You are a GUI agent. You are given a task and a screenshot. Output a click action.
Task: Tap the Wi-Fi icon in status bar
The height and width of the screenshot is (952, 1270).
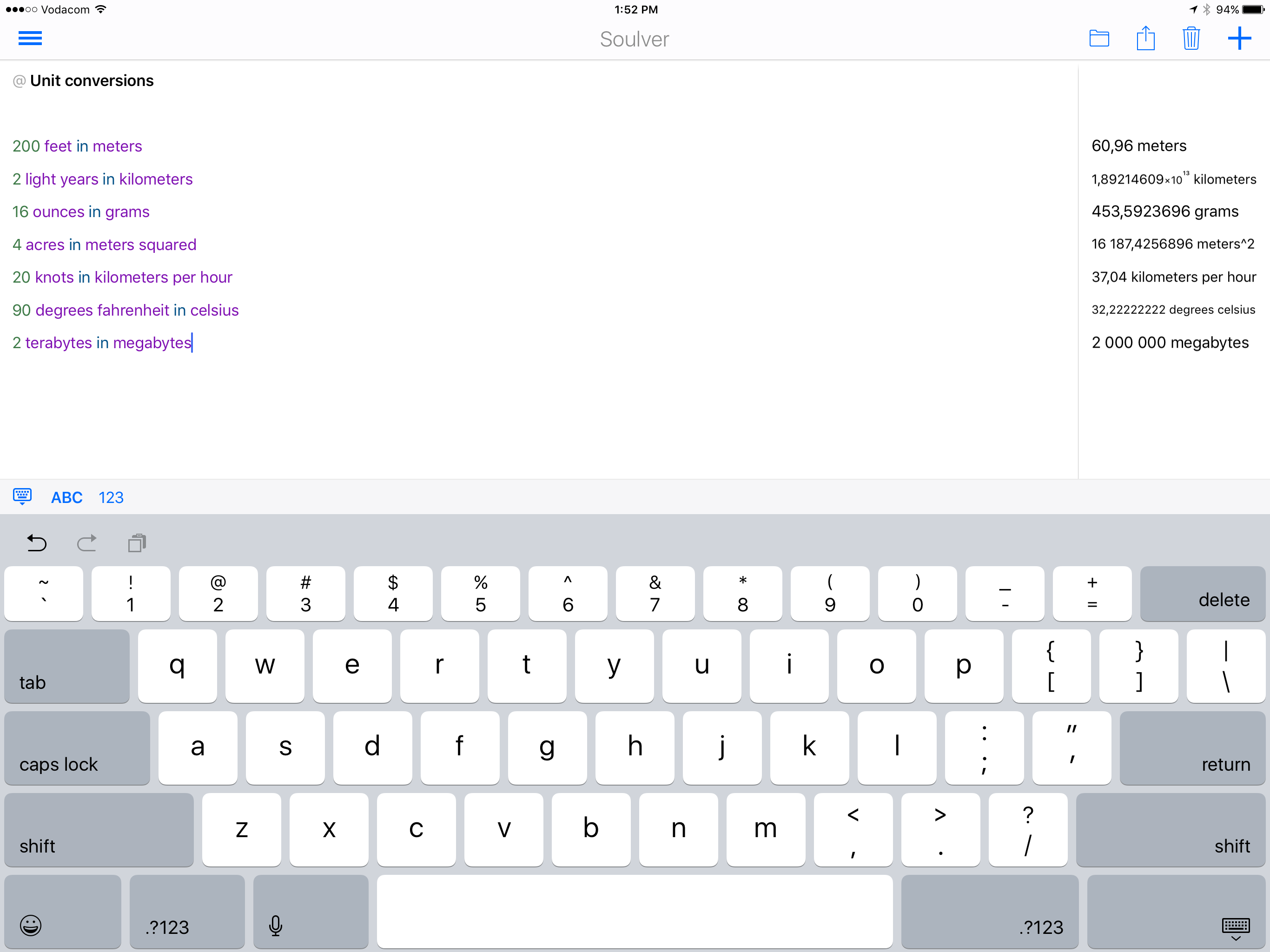pyautogui.click(x=101, y=9)
